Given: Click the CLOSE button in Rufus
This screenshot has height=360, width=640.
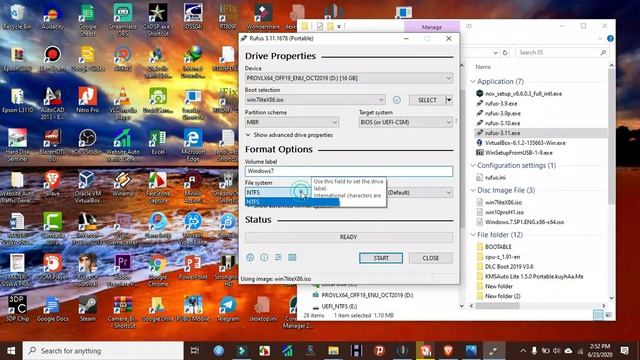Looking at the screenshot, I should [x=431, y=258].
